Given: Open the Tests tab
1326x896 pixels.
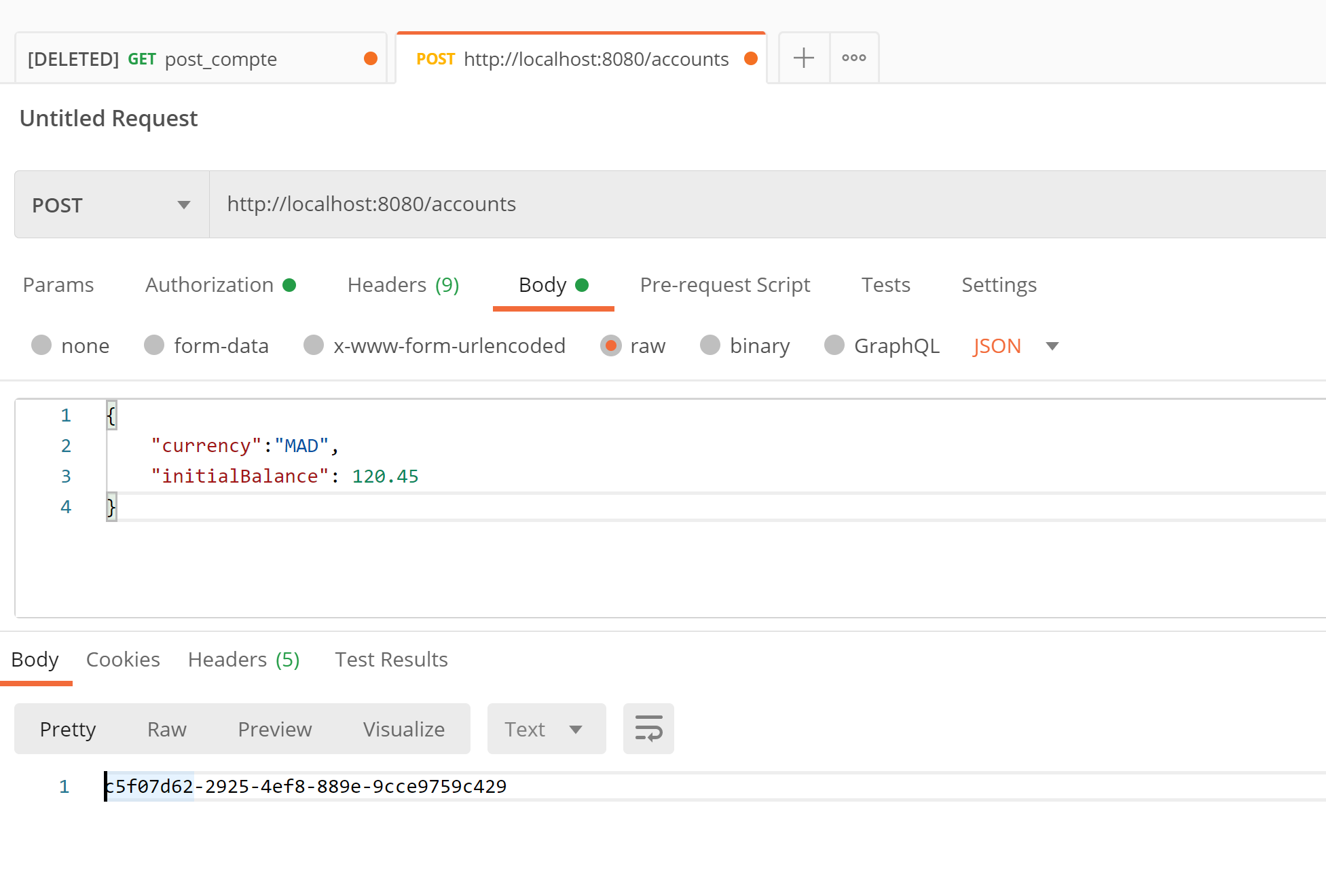Looking at the screenshot, I should tap(885, 285).
